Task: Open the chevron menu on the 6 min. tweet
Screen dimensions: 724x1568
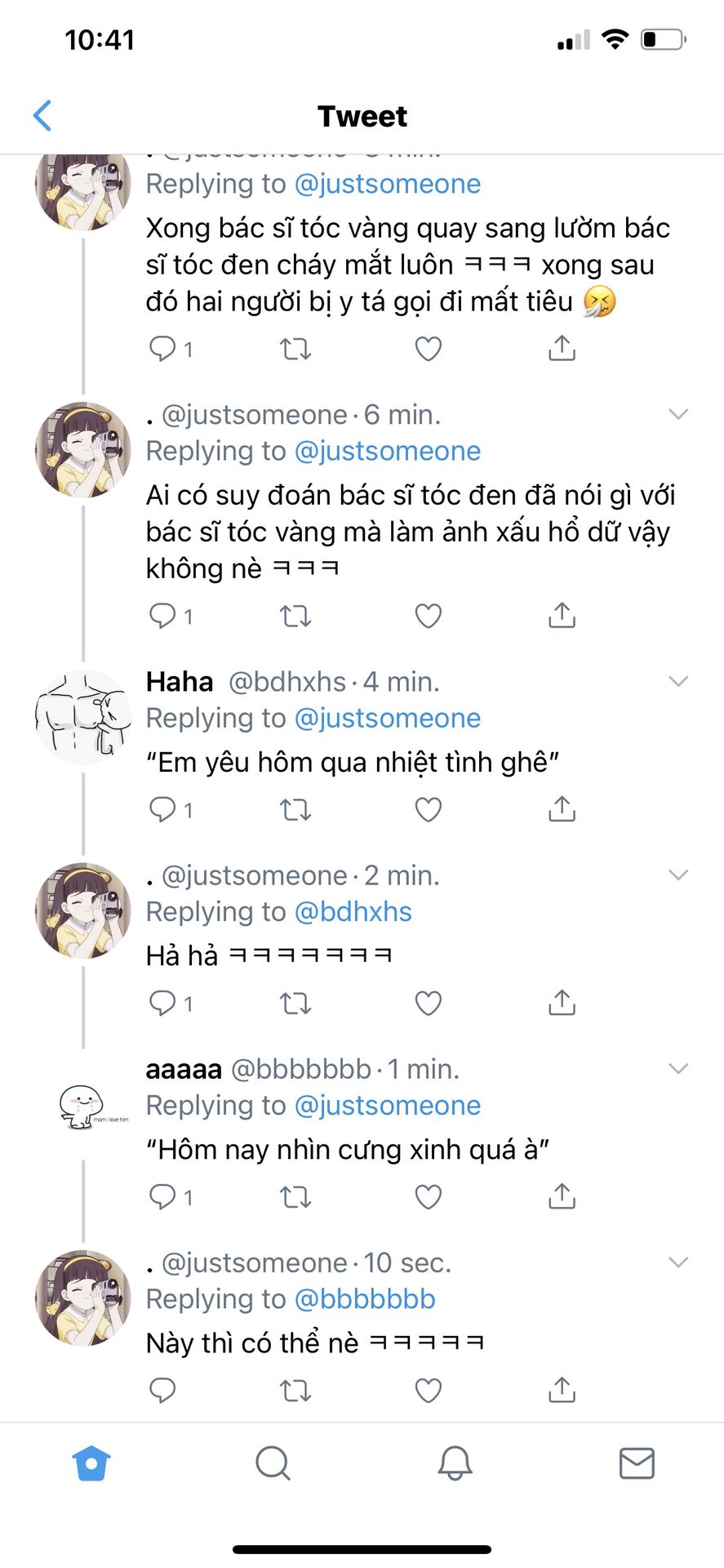Action: pos(678,414)
